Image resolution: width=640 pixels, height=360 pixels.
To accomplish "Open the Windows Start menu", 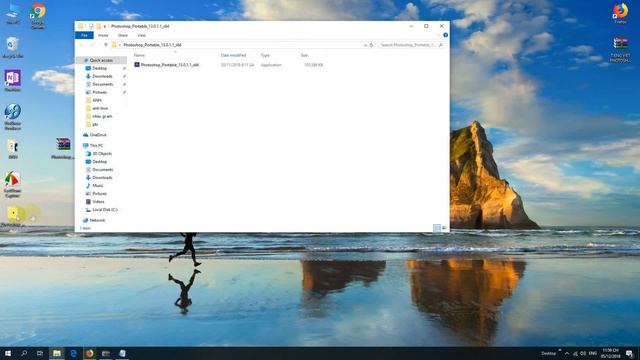I will (x=8, y=353).
